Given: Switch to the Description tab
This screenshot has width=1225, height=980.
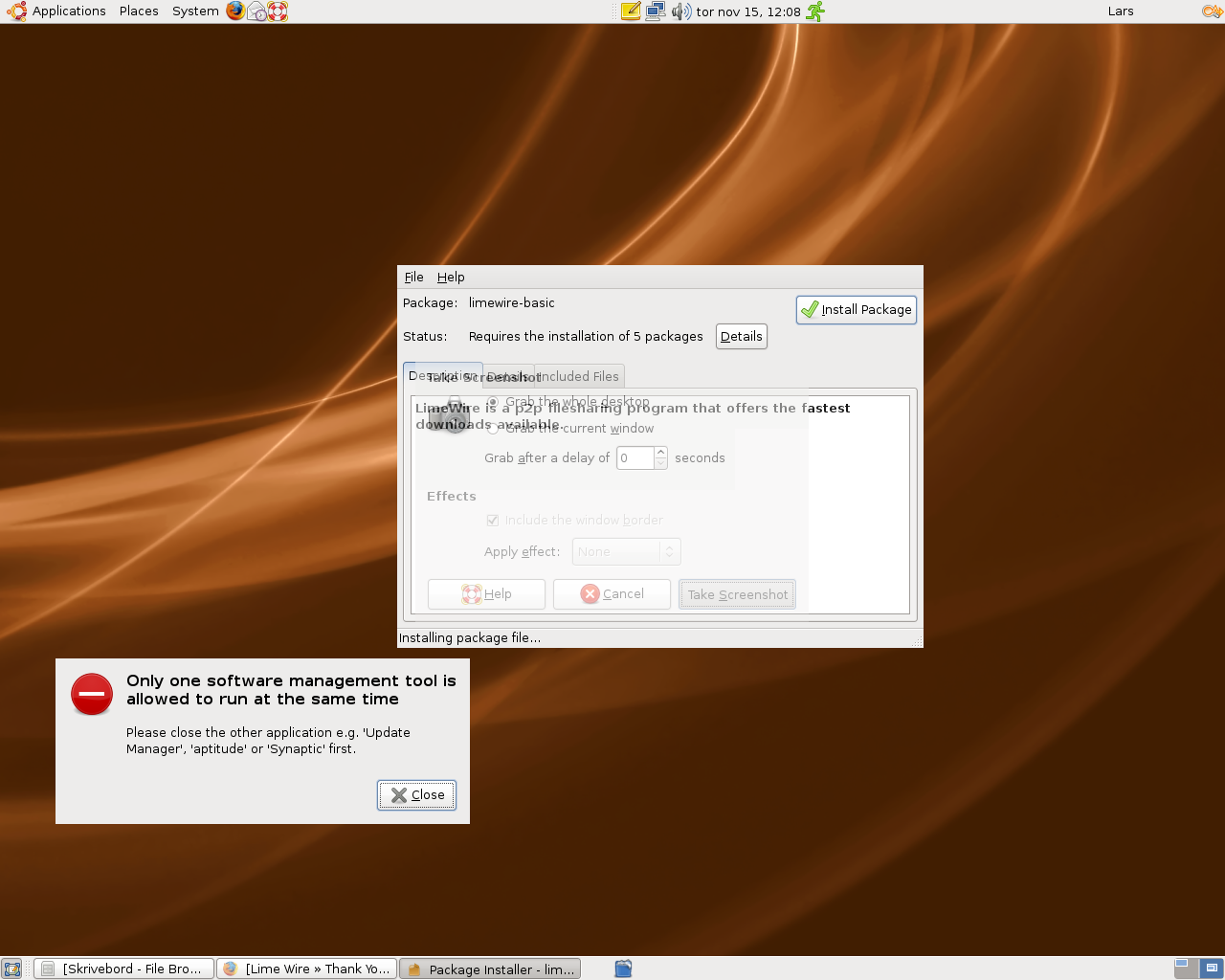Looking at the screenshot, I should click(x=442, y=376).
